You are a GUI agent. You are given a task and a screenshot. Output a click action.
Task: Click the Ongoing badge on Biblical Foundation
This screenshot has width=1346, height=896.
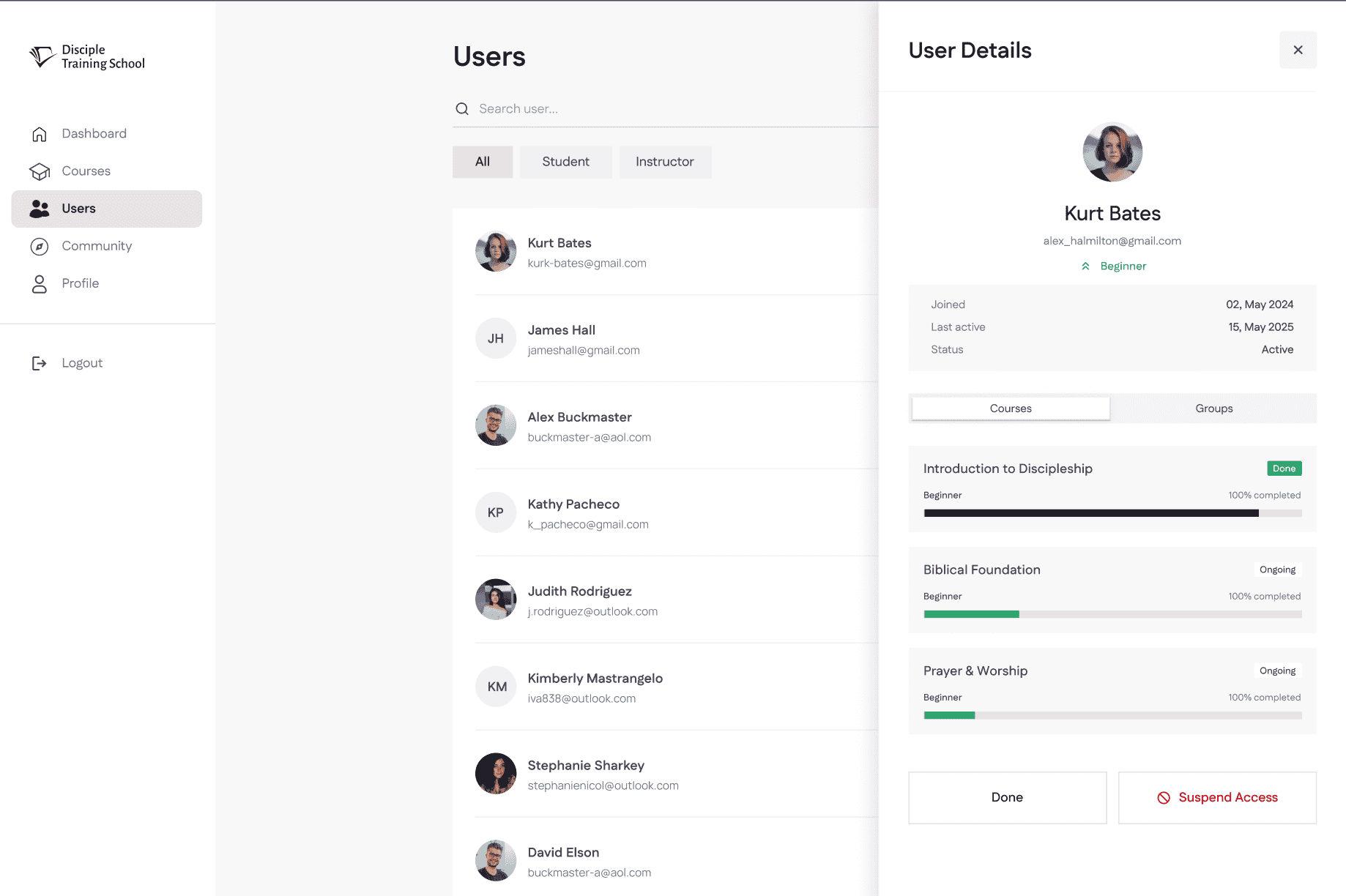(x=1277, y=570)
